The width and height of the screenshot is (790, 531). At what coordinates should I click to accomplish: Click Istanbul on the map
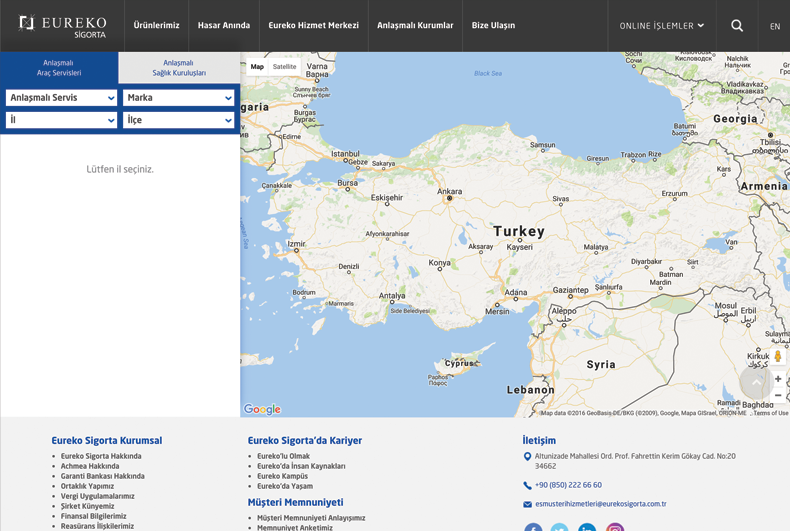[345, 154]
